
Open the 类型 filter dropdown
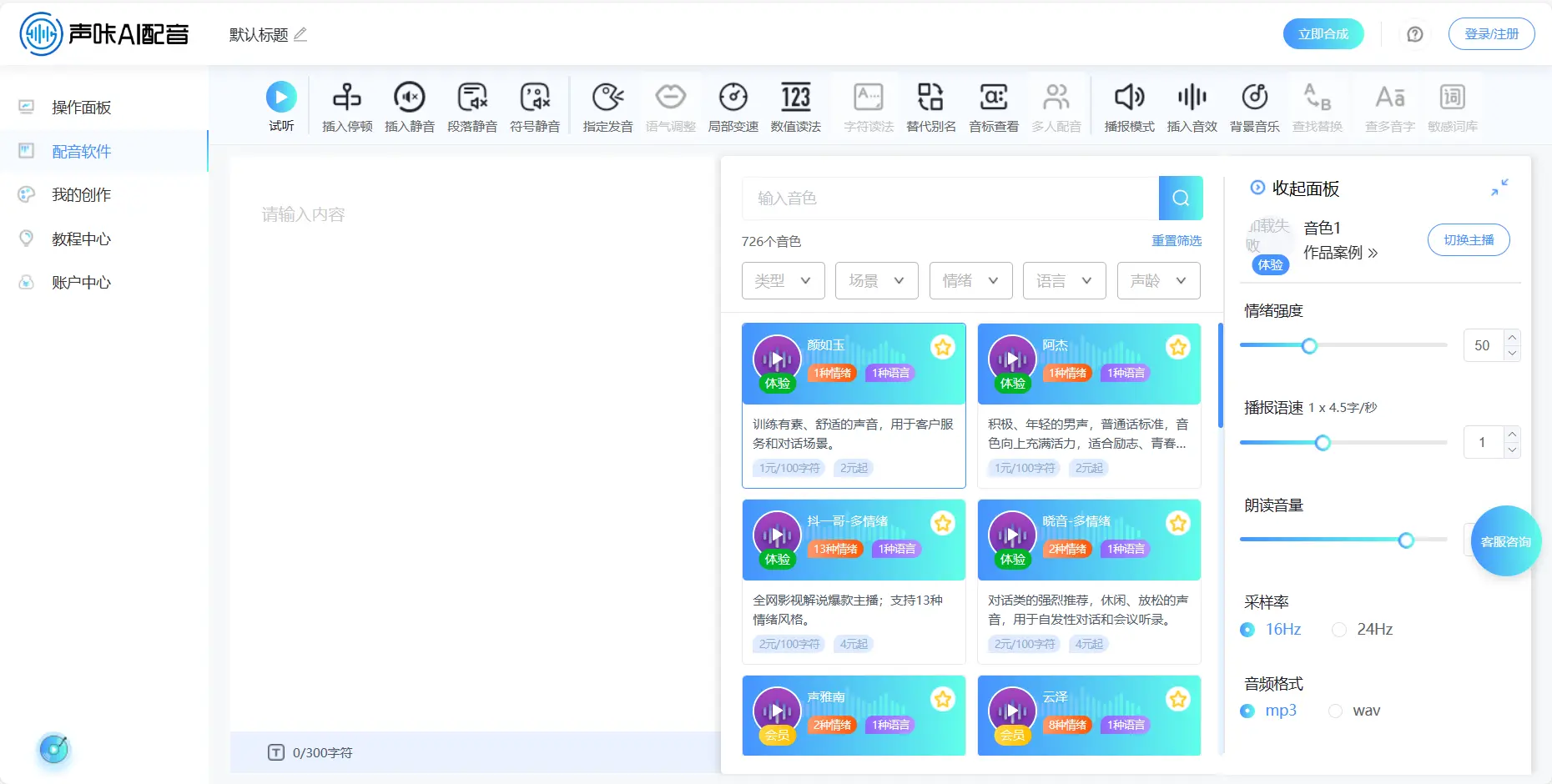click(782, 280)
